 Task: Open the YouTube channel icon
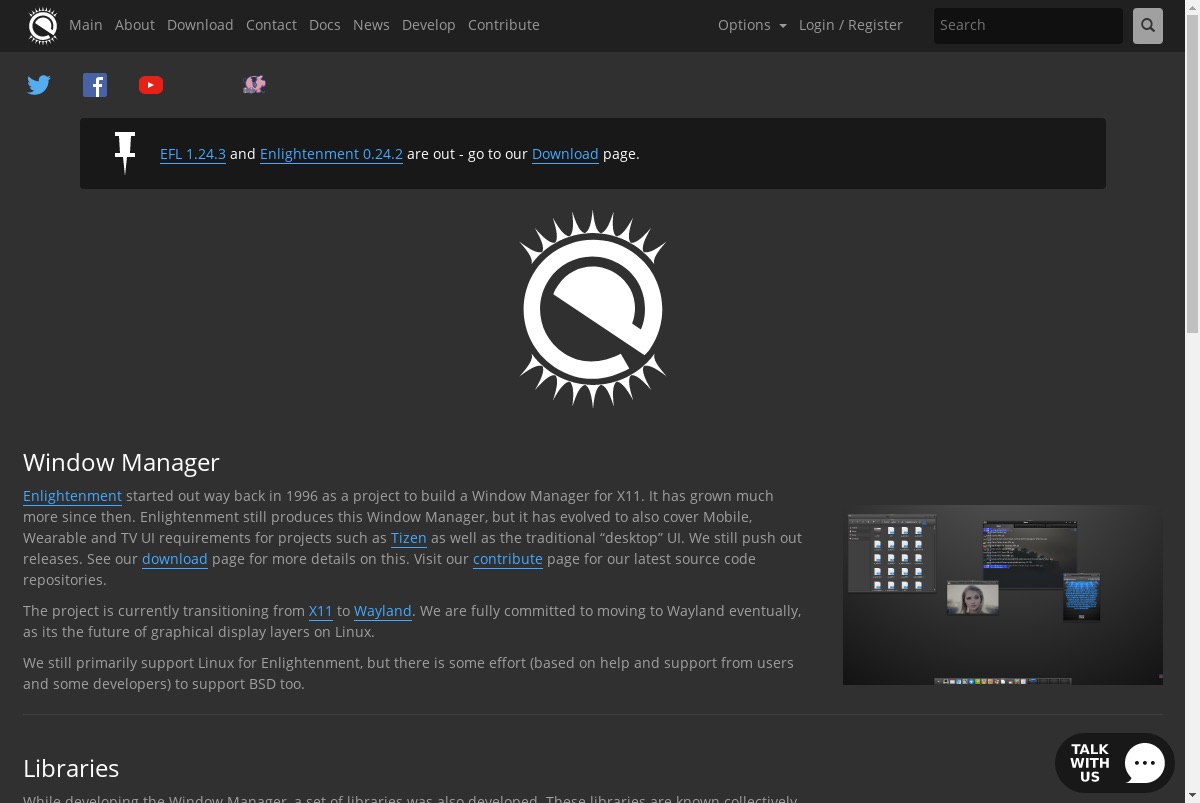(151, 85)
